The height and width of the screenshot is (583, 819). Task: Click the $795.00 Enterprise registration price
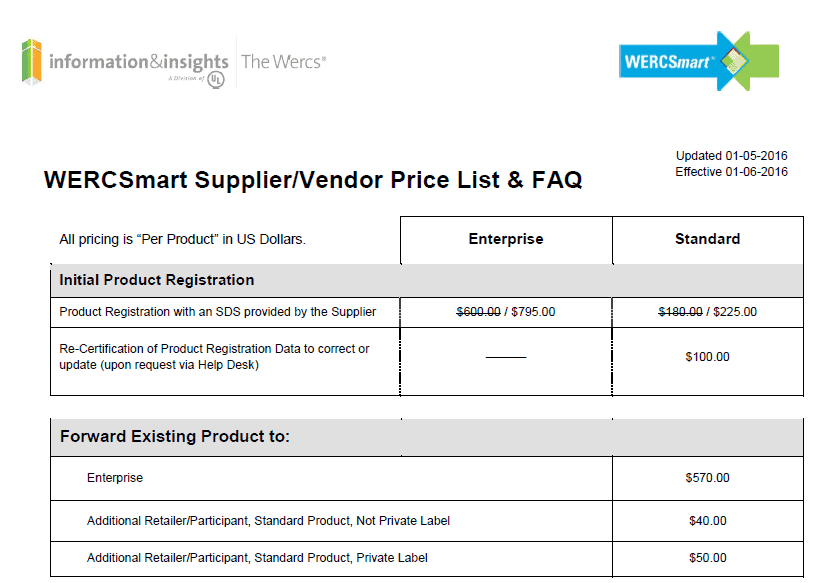point(533,312)
